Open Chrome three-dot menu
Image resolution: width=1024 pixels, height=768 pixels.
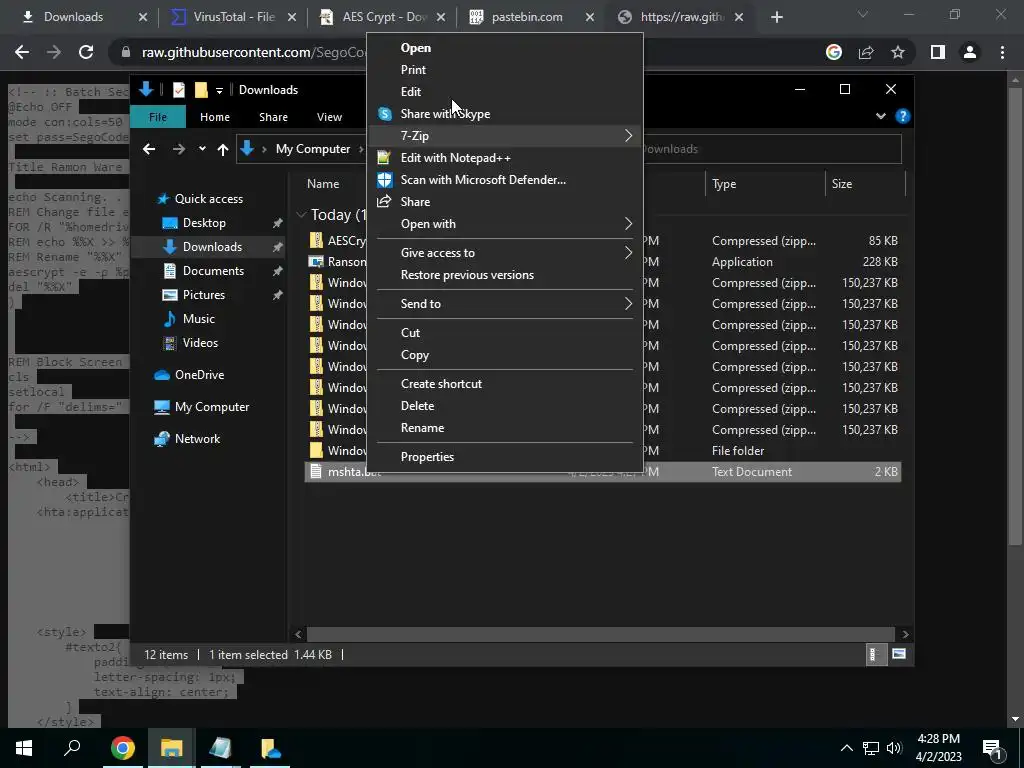pyautogui.click(x=1002, y=52)
